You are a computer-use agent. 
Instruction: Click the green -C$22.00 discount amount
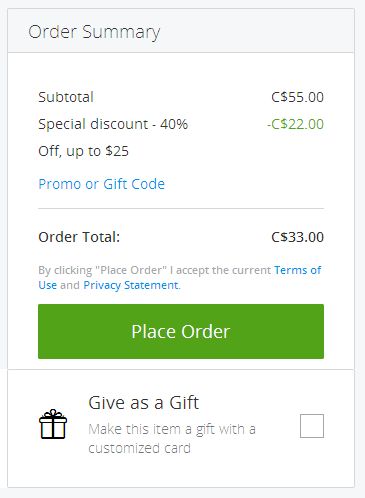click(x=295, y=124)
